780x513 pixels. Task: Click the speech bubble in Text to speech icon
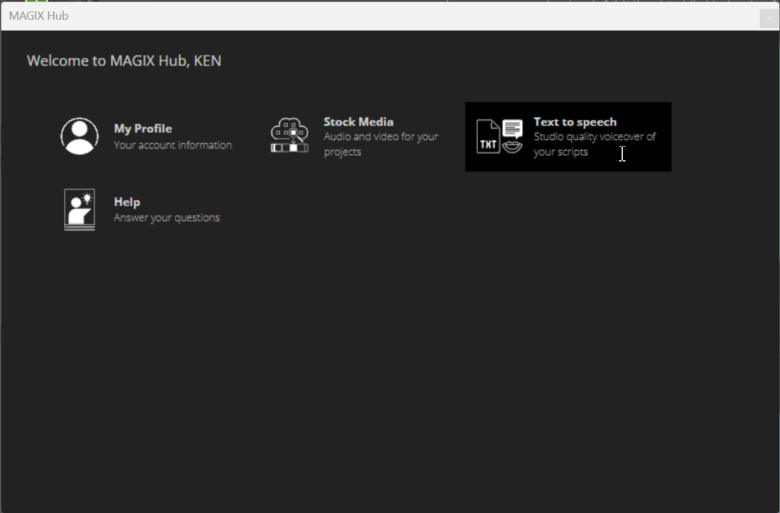pyautogui.click(x=512, y=128)
